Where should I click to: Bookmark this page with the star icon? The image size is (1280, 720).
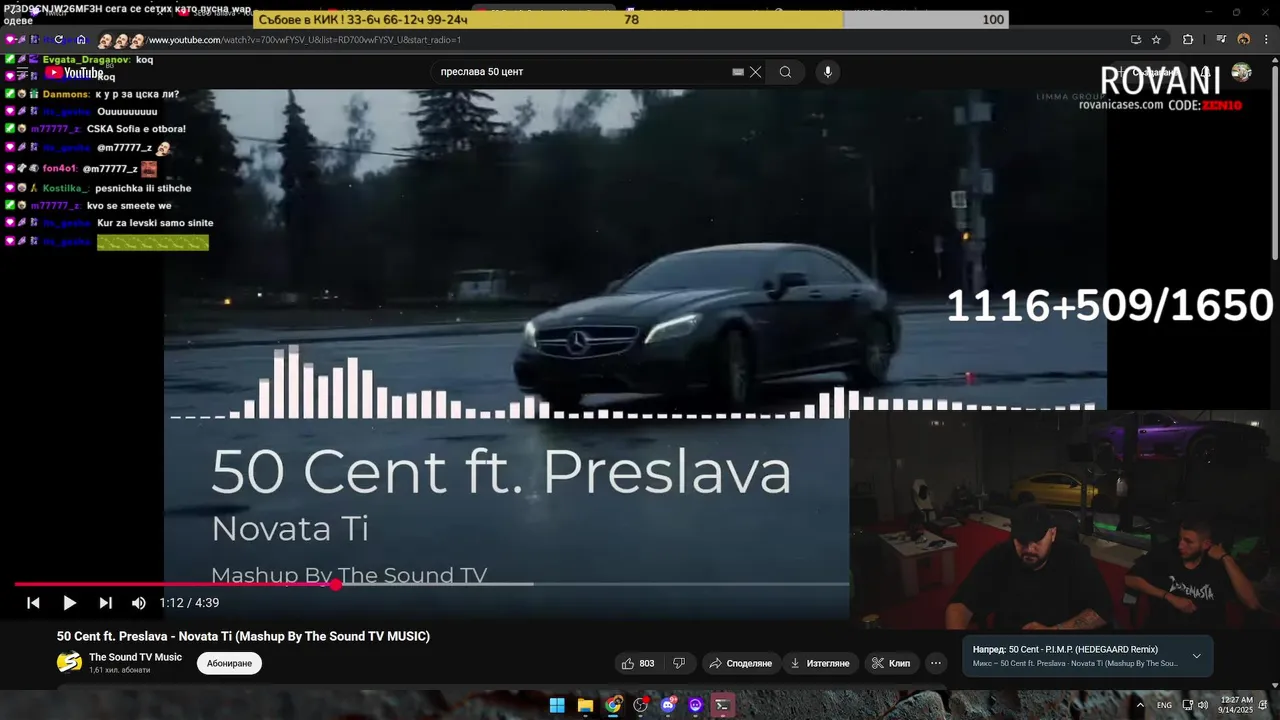1157,40
